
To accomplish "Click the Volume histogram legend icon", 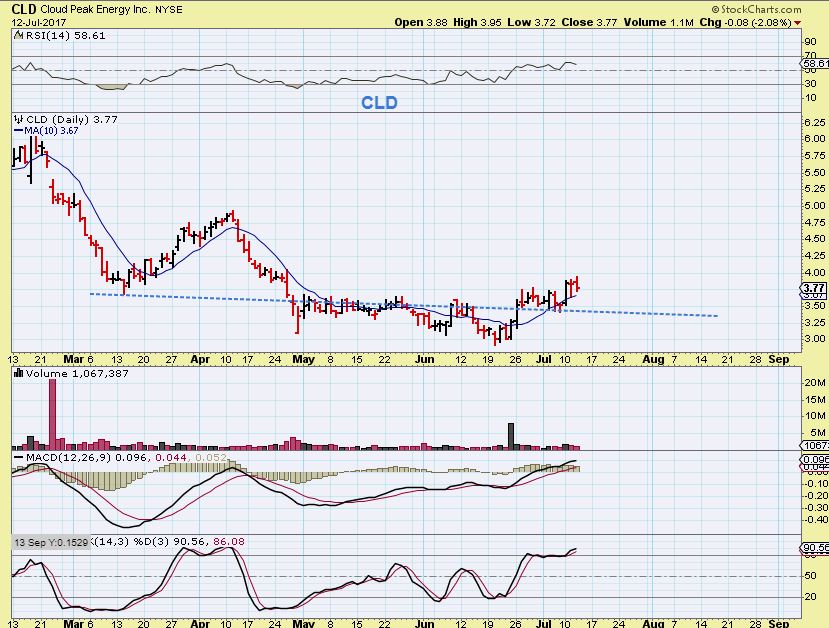I will click(17, 373).
